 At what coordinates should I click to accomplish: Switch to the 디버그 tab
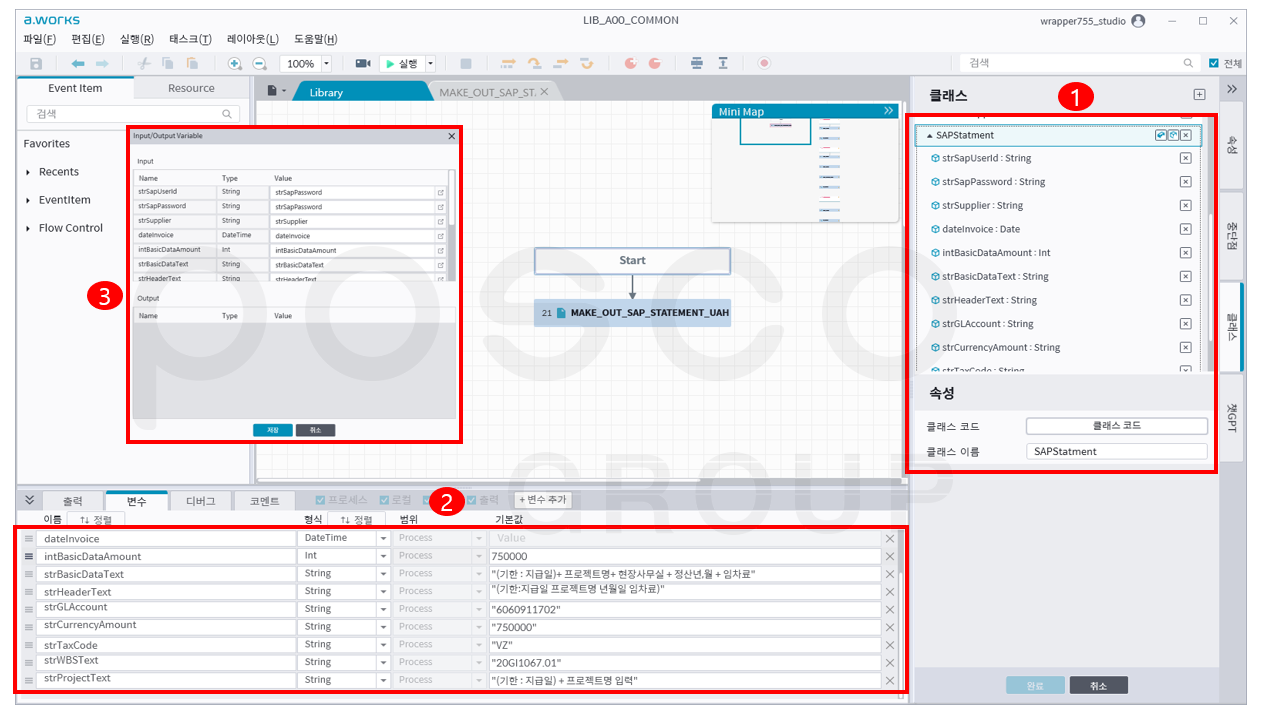coord(200,501)
